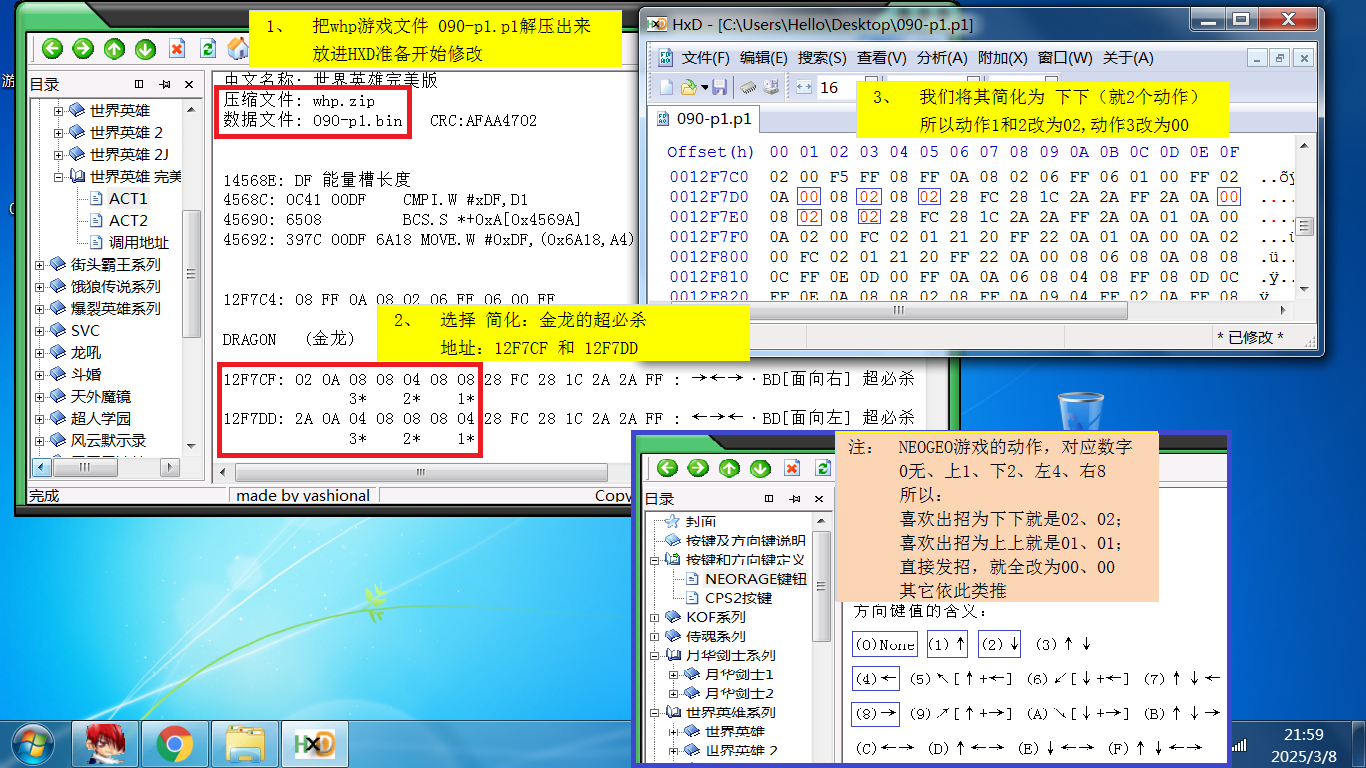Image resolution: width=1366 pixels, height=768 pixels.
Task: Click the open RAM icon in HxD
Action: point(747,87)
